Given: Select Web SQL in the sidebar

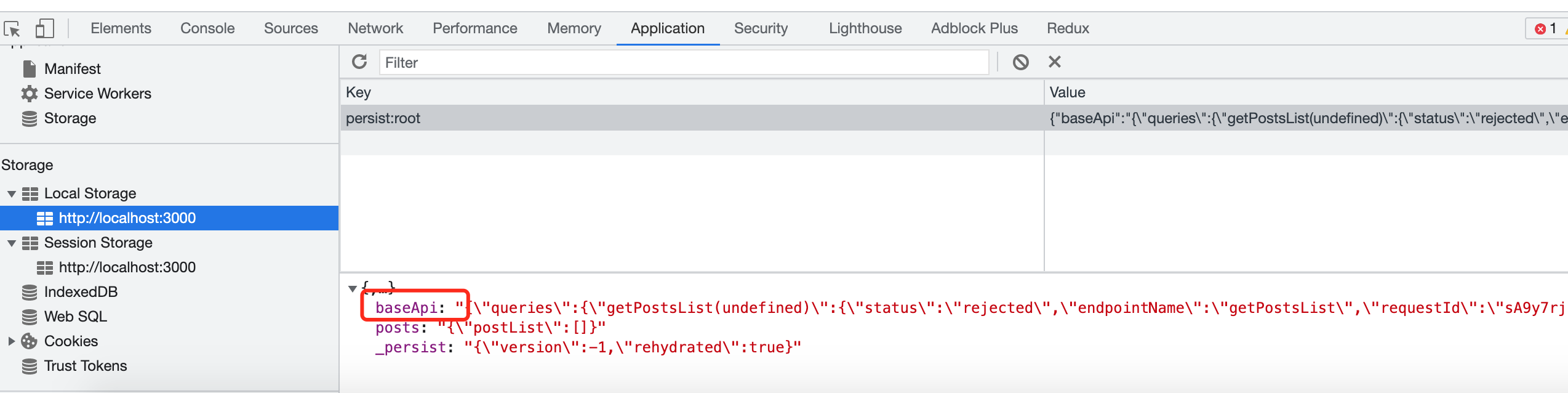Looking at the screenshot, I should coord(76,317).
